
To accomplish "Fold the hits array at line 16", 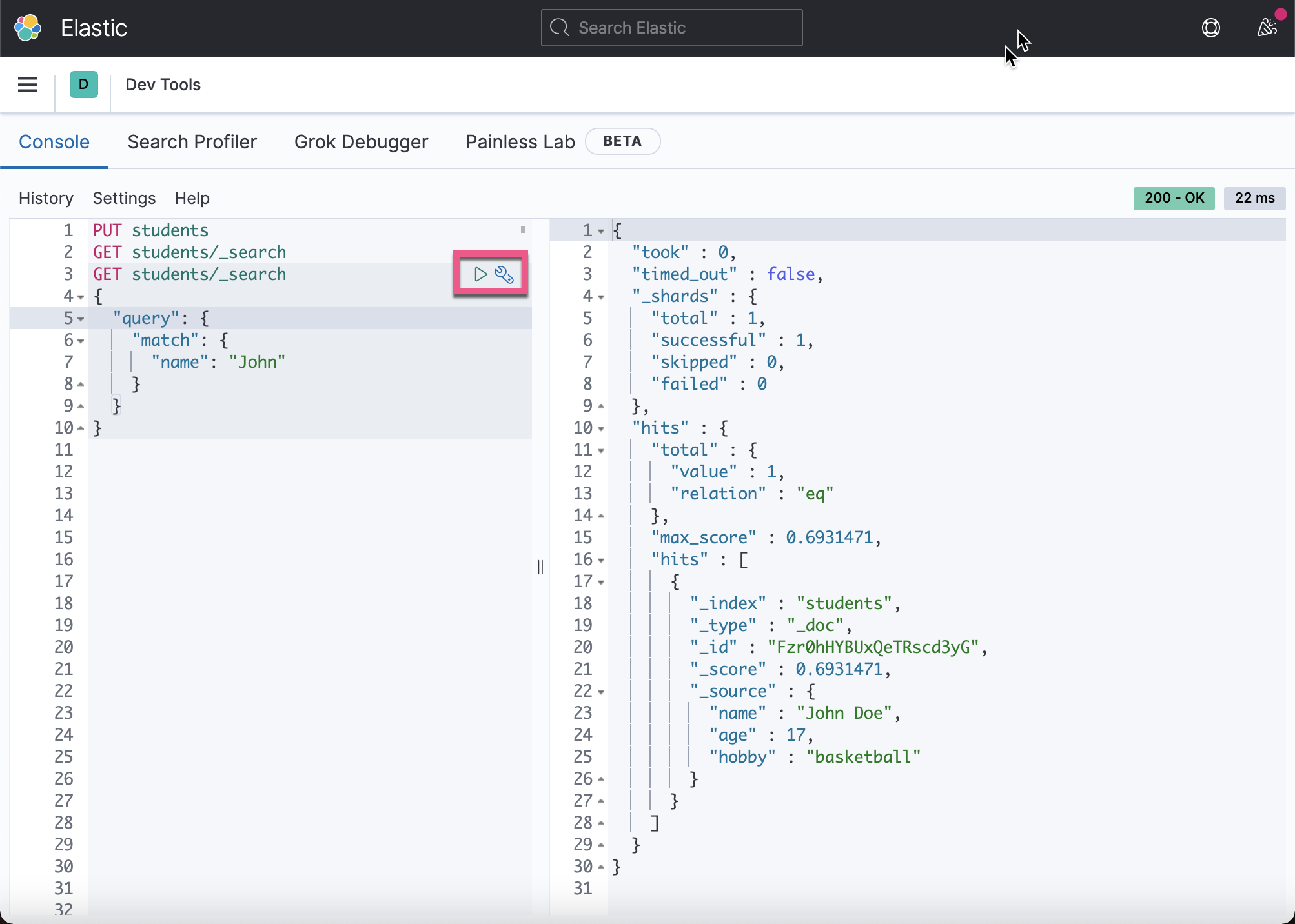I will point(601,560).
